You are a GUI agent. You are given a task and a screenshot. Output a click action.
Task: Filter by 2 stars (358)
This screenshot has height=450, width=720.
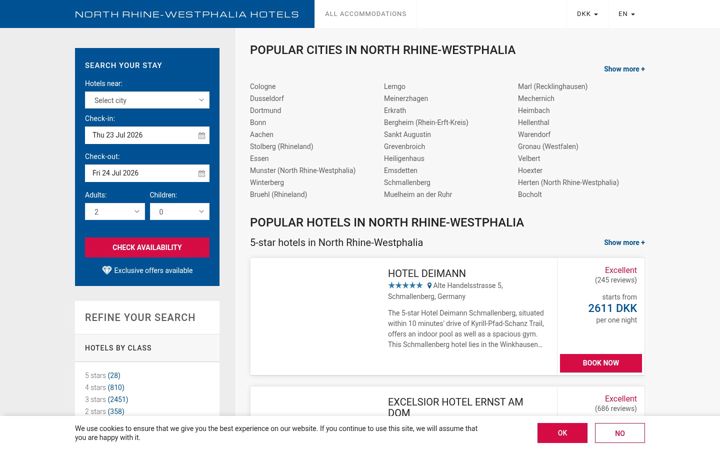click(104, 411)
